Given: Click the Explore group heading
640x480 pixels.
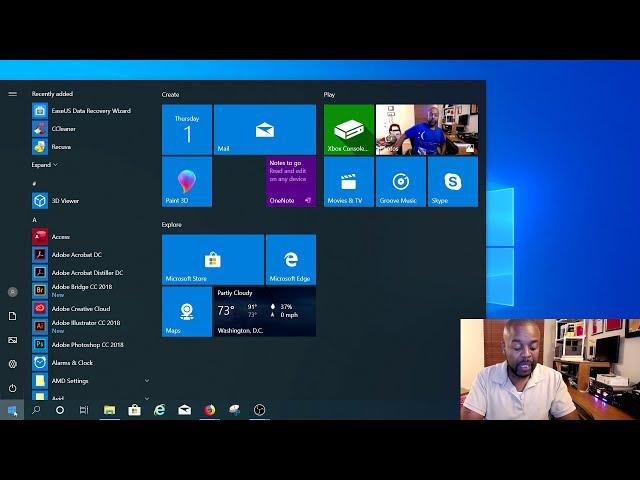Looking at the screenshot, I should 171,224.
